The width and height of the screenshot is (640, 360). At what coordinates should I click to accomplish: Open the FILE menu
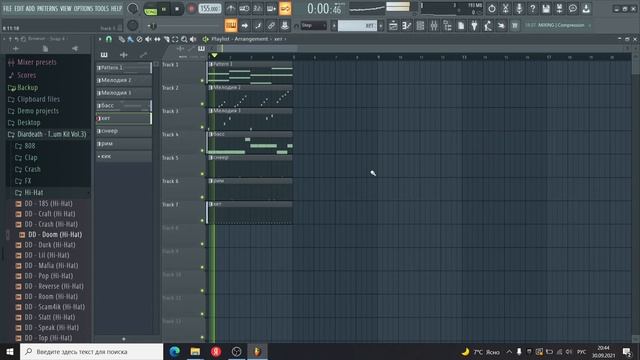point(7,8)
